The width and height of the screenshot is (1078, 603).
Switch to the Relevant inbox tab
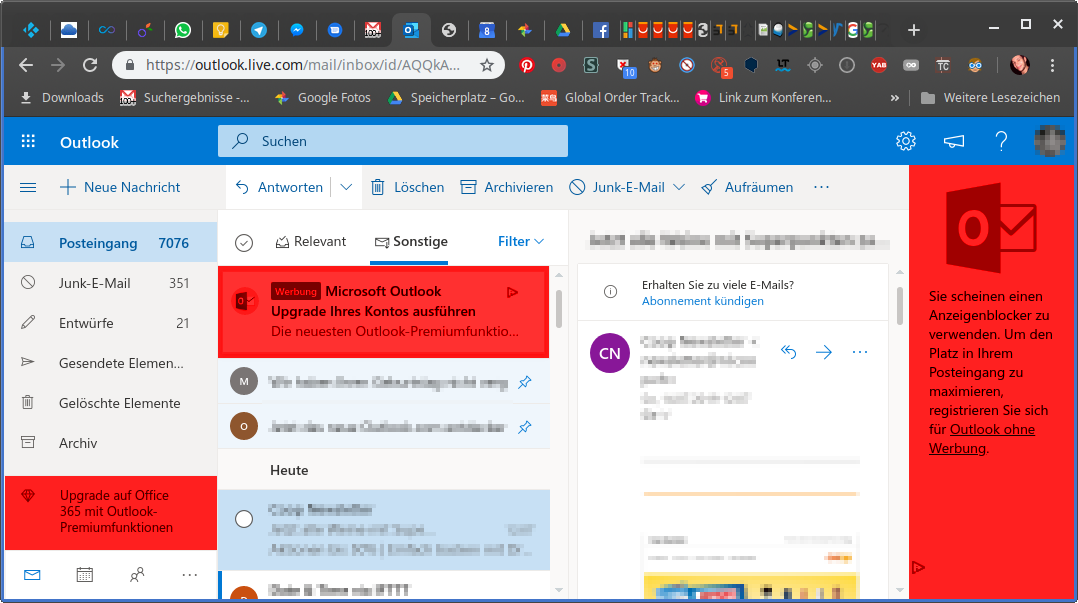tap(311, 241)
